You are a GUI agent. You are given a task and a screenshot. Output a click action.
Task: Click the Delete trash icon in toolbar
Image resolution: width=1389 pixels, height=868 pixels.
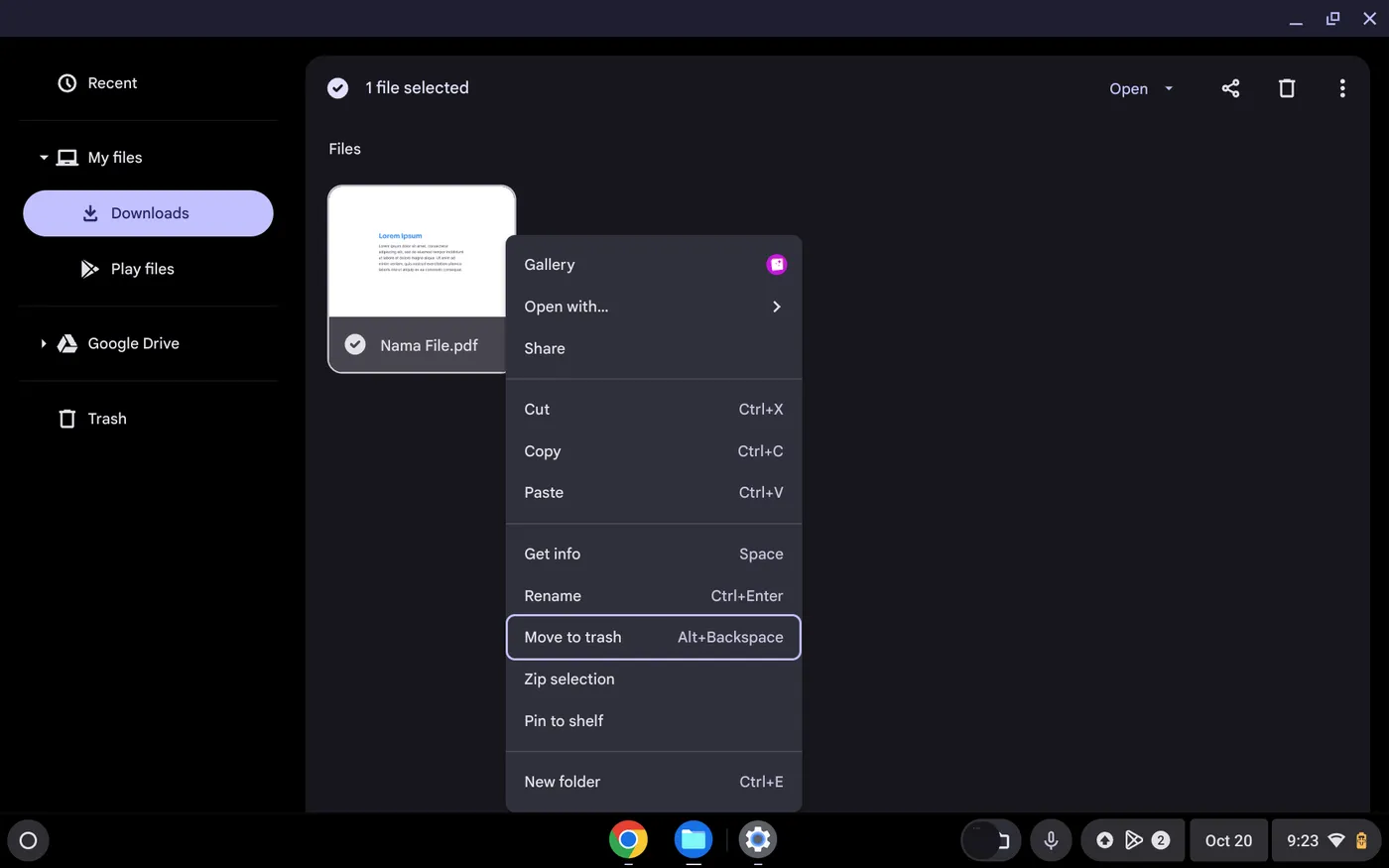[x=1287, y=88]
